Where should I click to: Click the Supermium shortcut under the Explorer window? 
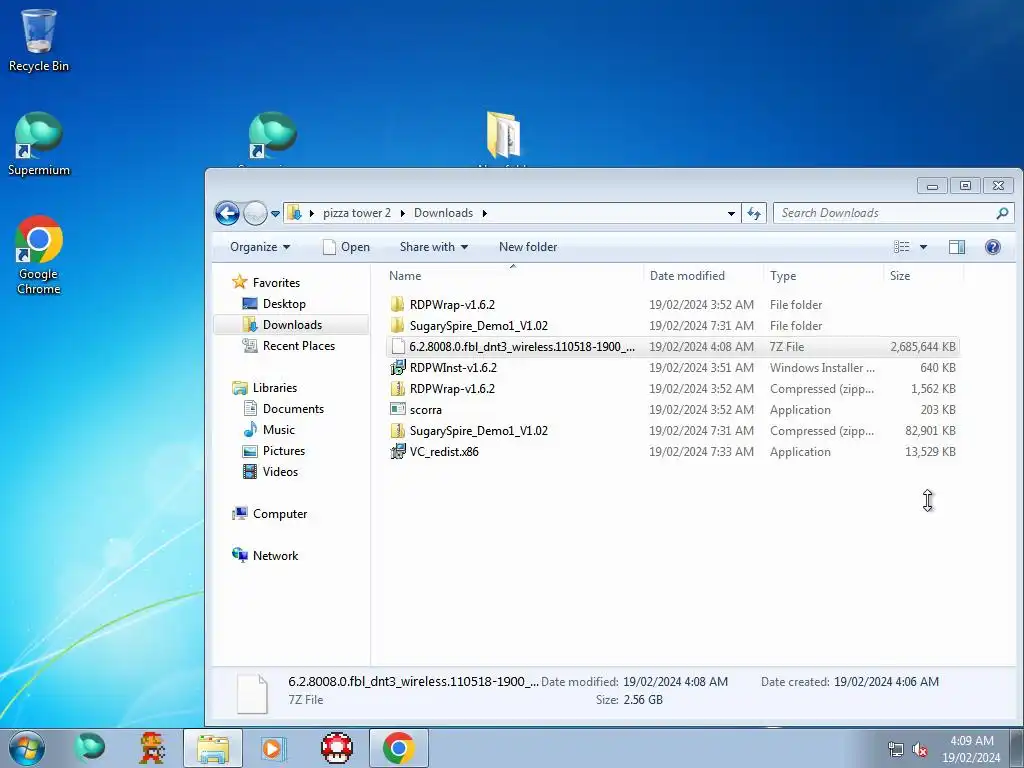(273, 138)
